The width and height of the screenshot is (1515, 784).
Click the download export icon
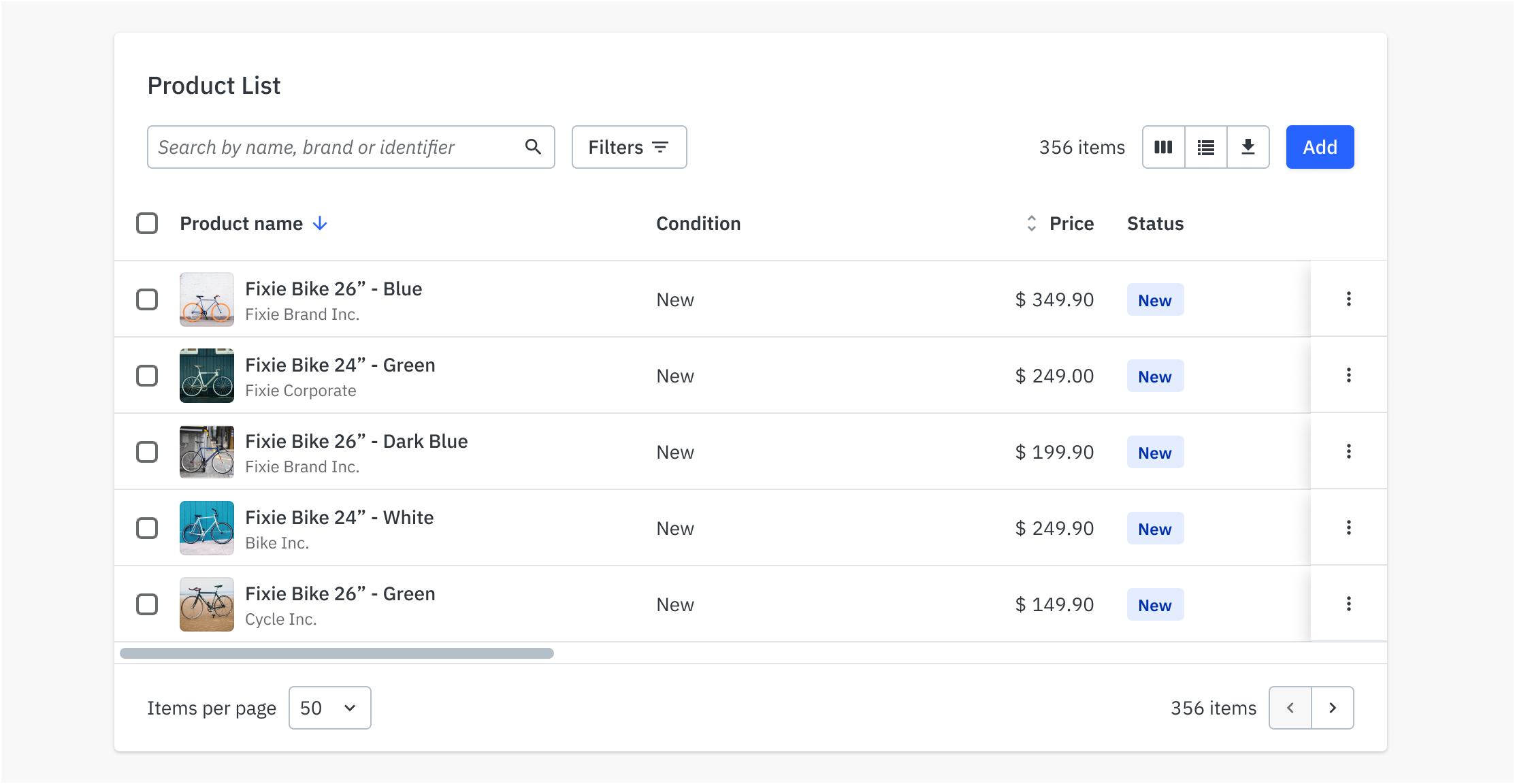(1248, 147)
